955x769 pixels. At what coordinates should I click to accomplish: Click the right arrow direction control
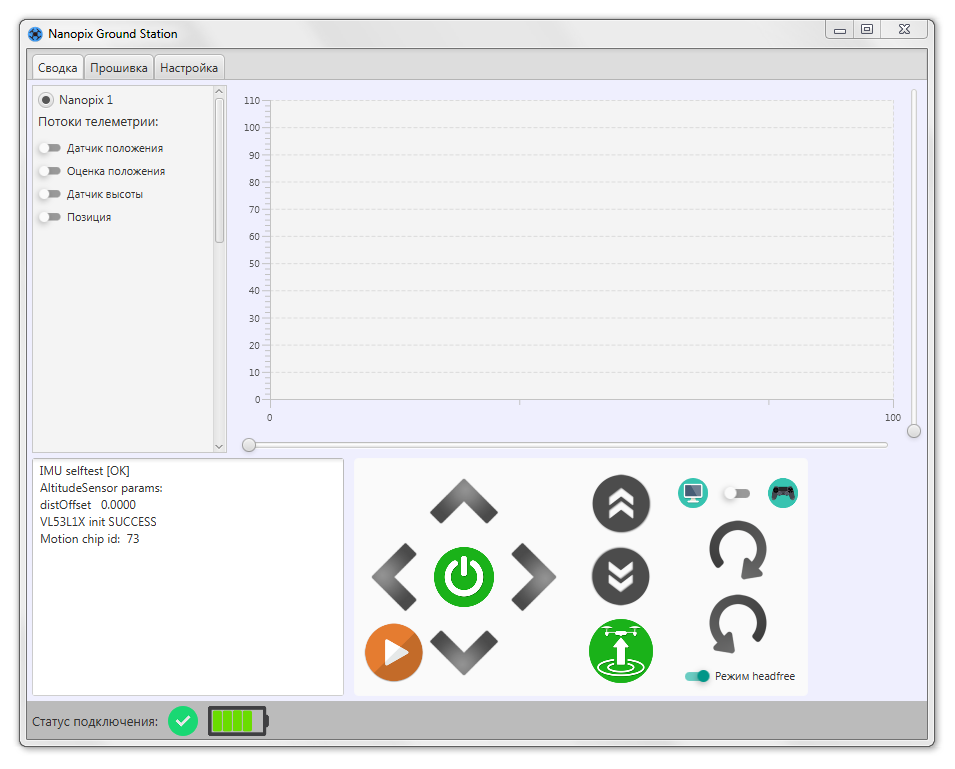(534, 577)
